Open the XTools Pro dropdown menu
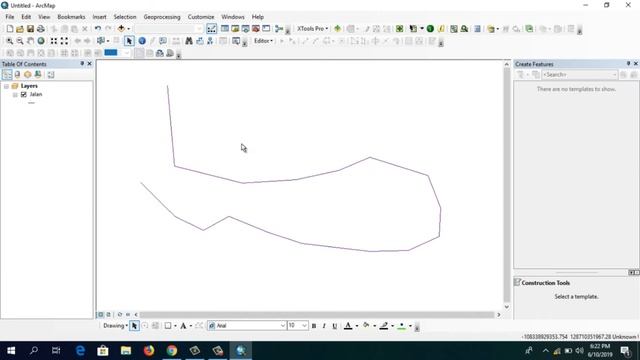The image size is (640, 360). (x=313, y=29)
